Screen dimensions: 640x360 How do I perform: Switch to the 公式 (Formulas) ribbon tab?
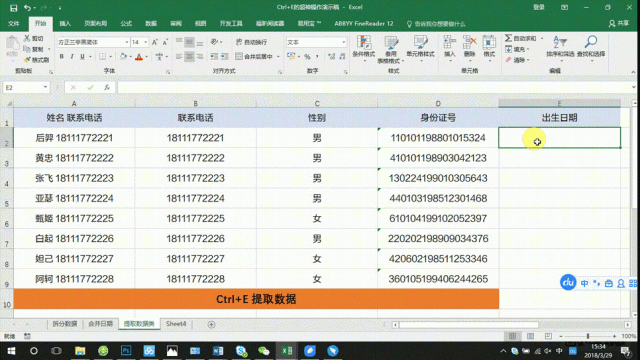(x=126, y=24)
